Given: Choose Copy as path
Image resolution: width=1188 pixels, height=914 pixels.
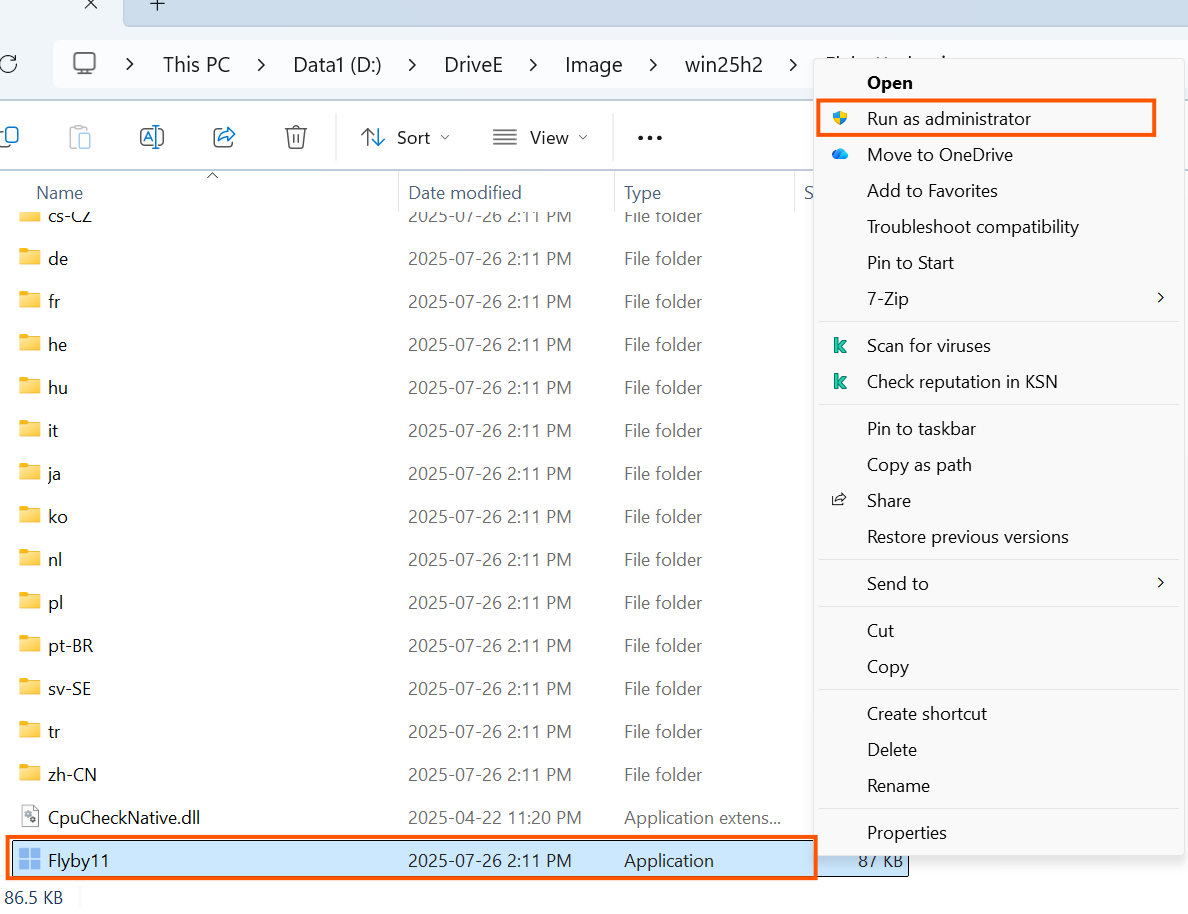Looking at the screenshot, I should click(x=919, y=464).
